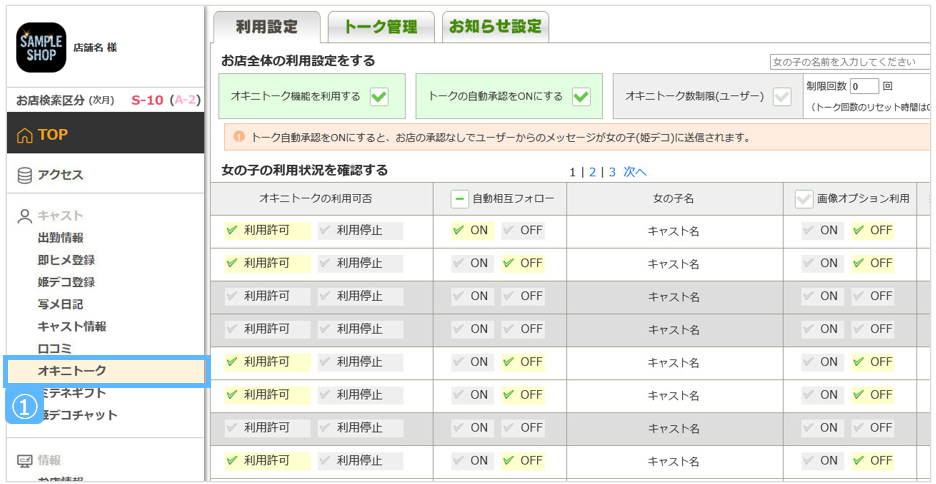Toggle オキニトーク機能を利用する checkbox
This screenshot has height=484, width=936.
pyautogui.click(x=379, y=97)
